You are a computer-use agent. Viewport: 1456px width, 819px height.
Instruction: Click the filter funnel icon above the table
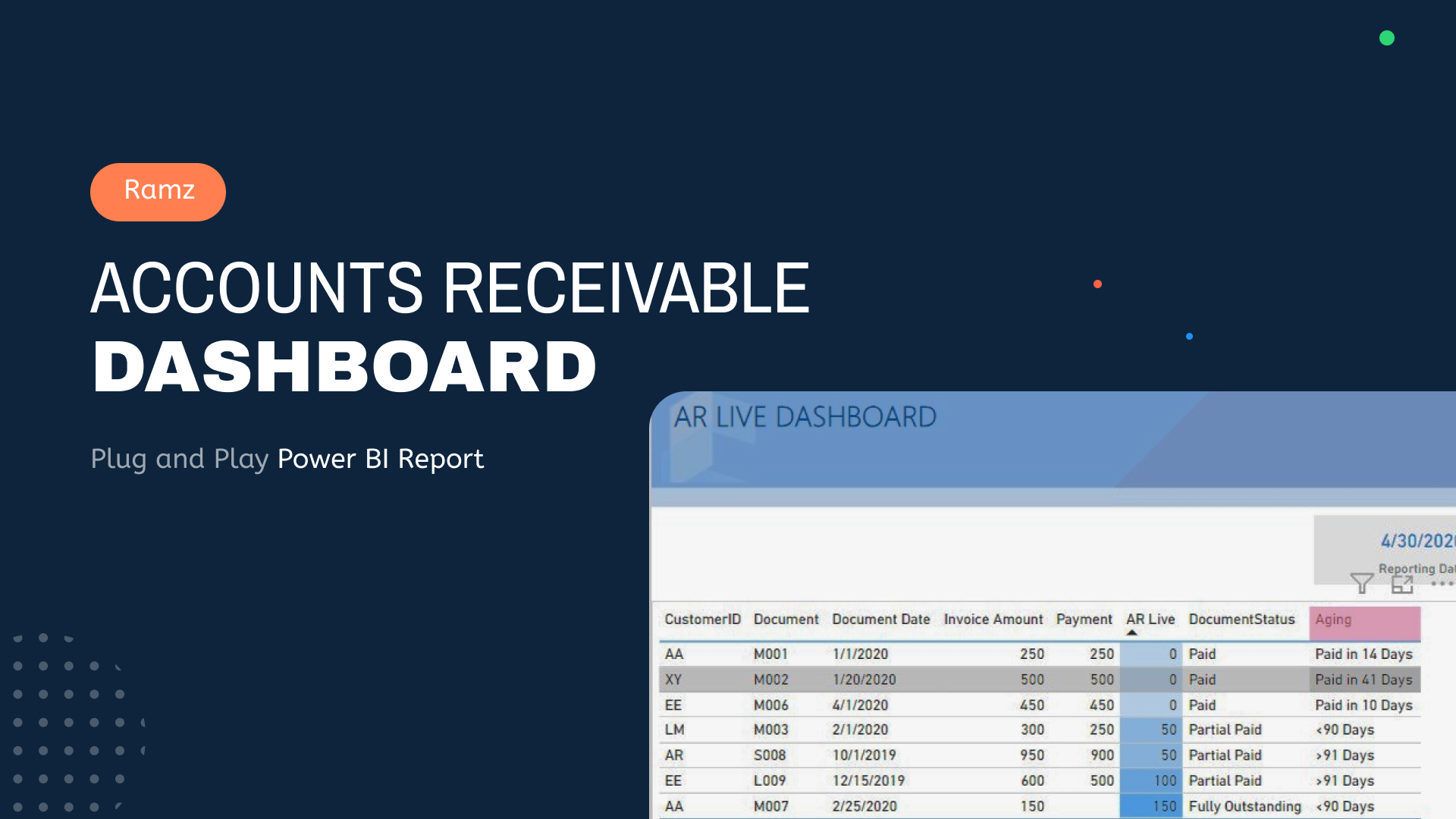1362,583
